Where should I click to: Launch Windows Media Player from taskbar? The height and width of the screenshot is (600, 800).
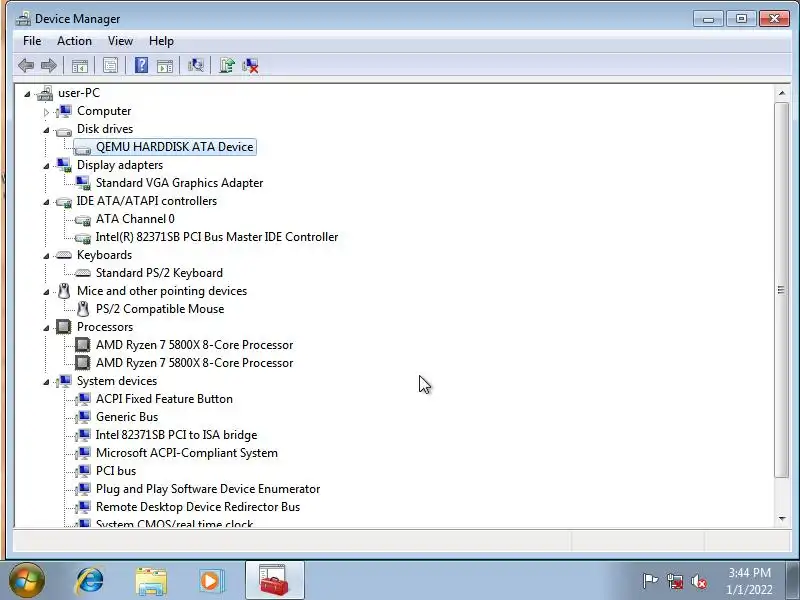click(x=211, y=581)
